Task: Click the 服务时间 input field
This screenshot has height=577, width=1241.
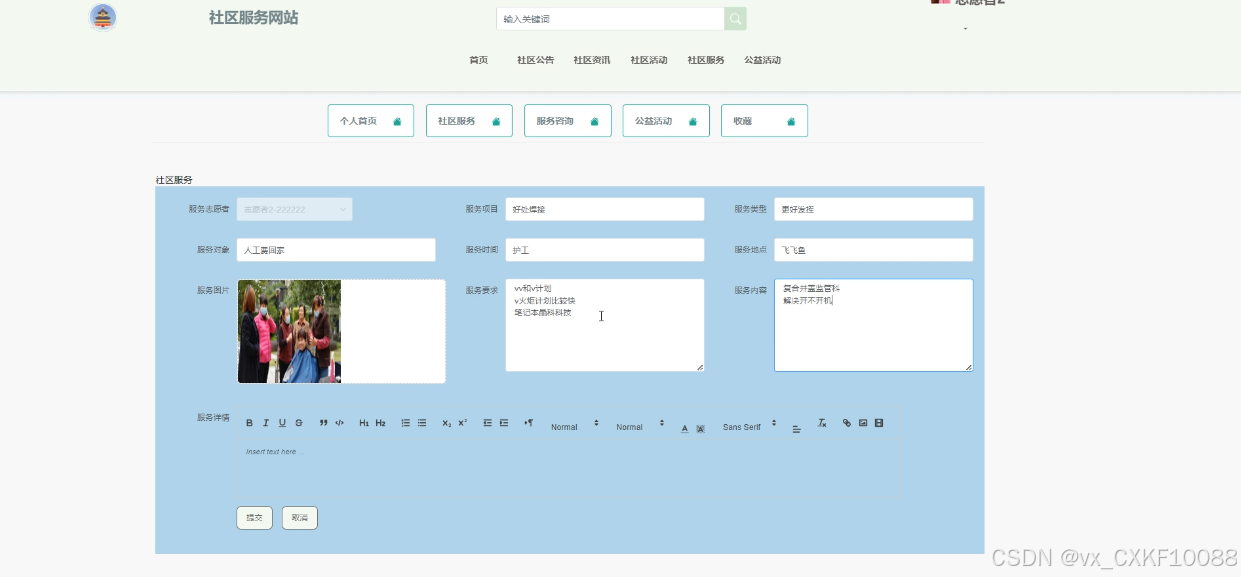Action: 605,250
